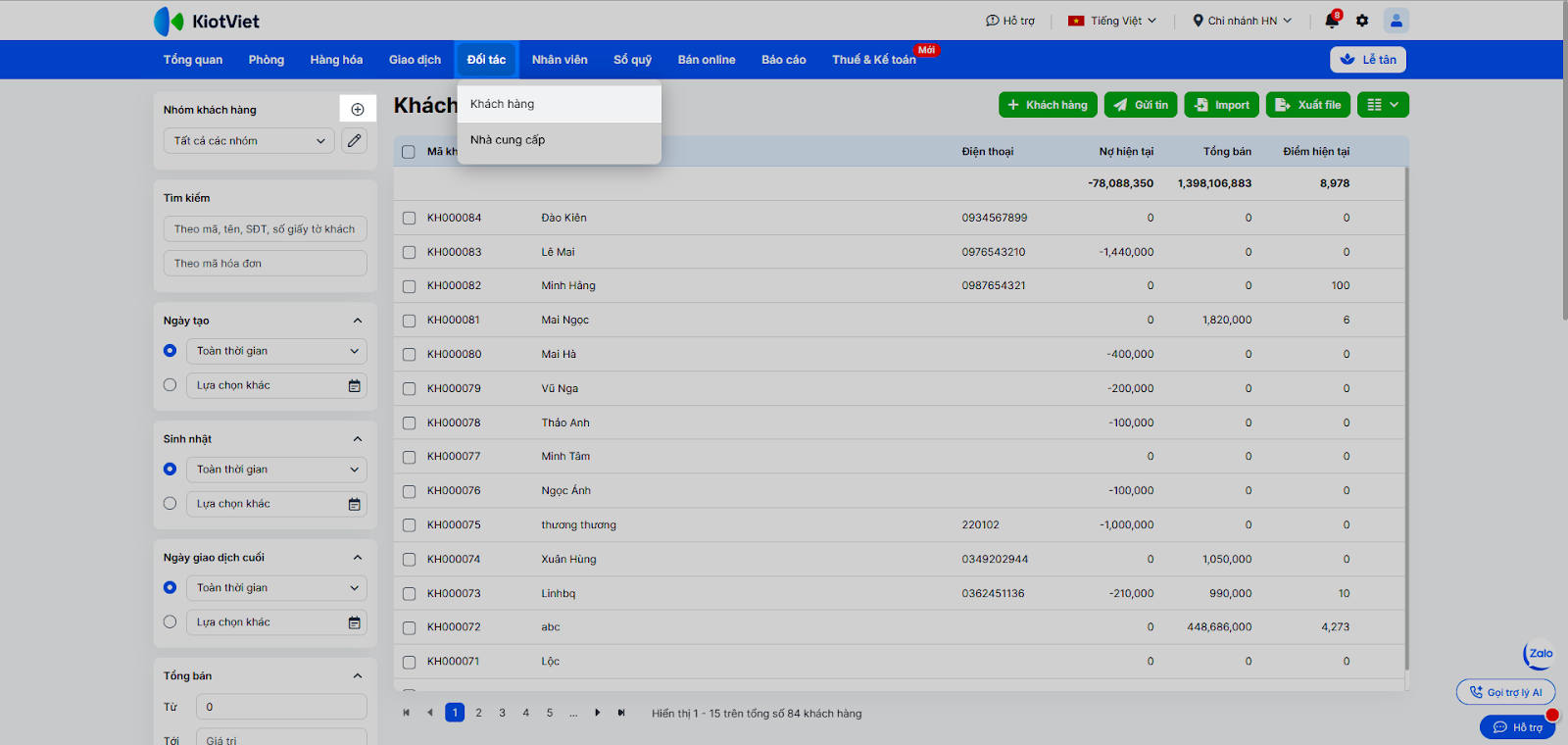The height and width of the screenshot is (745, 1568).
Task: Open the column display options dropdown
Action: click(1383, 105)
